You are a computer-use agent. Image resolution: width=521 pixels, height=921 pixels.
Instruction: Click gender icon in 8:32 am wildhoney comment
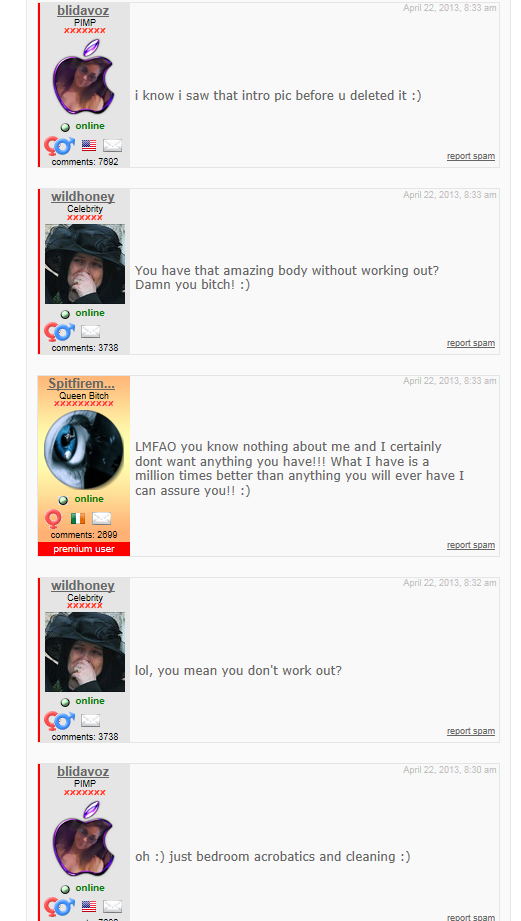[x=60, y=720]
